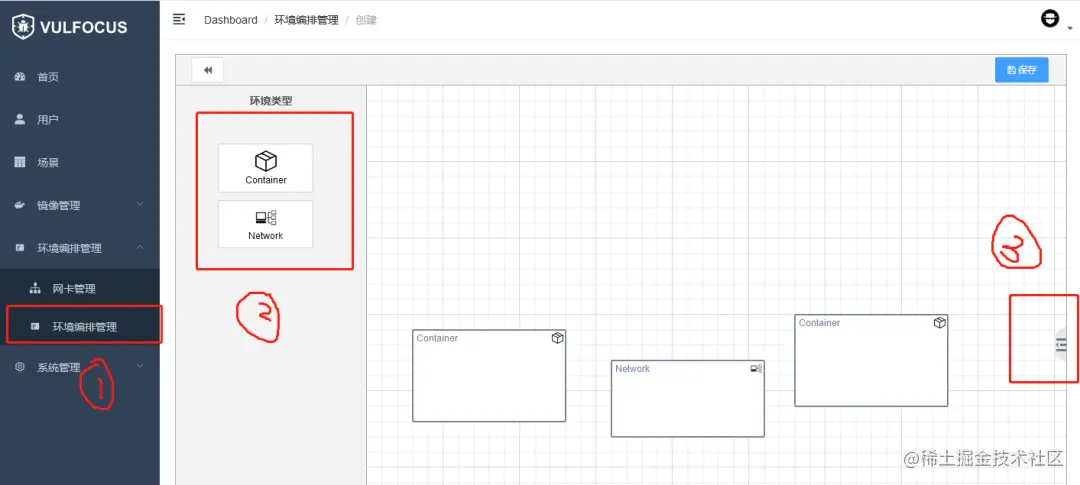
Task: Open the 系统管理 menu
Action: [80, 367]
